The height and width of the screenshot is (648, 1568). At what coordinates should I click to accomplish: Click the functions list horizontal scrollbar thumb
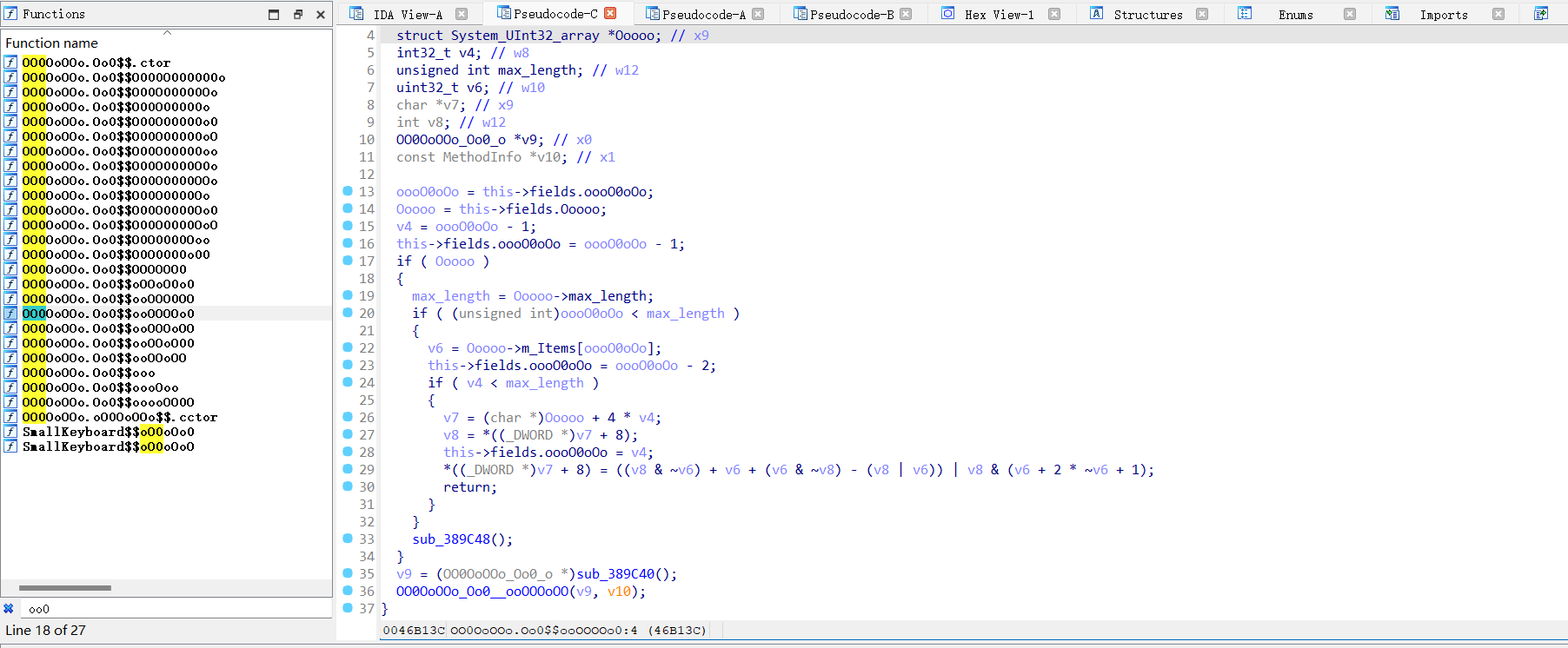[x=65, y=588]
